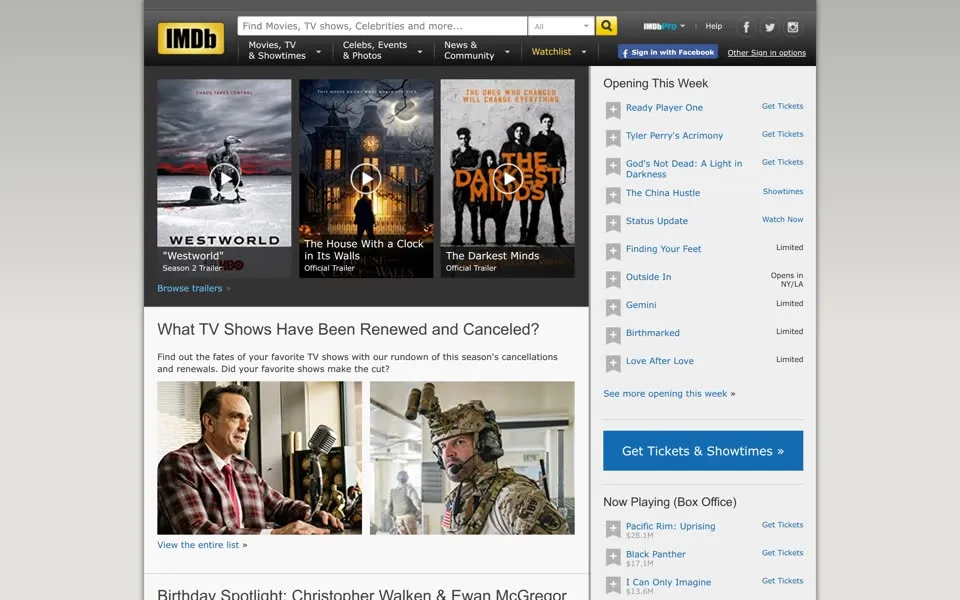Open the Status Update title link
The image size is (960, 600).
point(656,221)
